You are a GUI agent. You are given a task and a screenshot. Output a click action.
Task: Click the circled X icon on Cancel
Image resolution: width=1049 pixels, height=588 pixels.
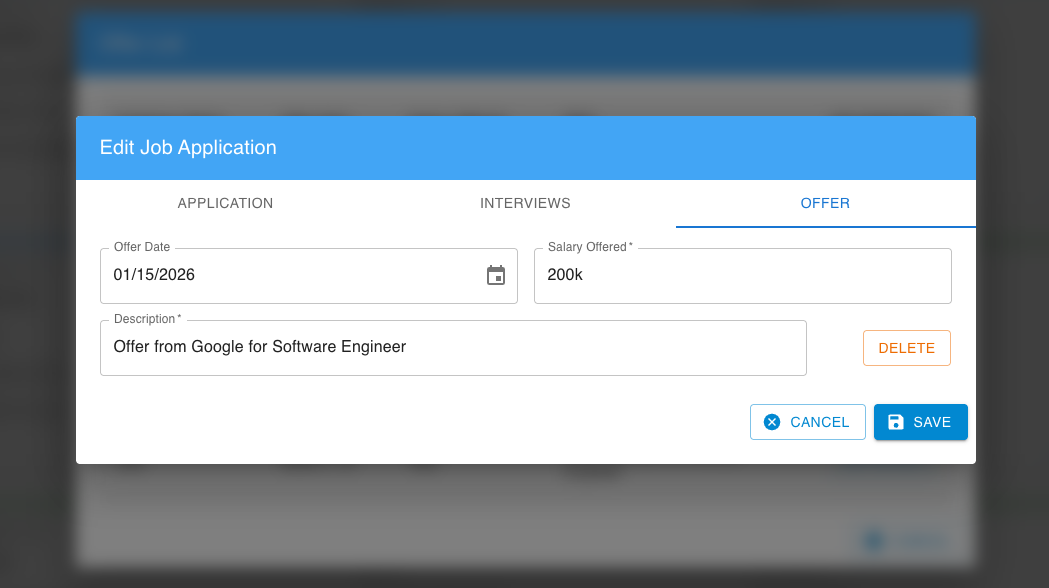pos(772,422)
